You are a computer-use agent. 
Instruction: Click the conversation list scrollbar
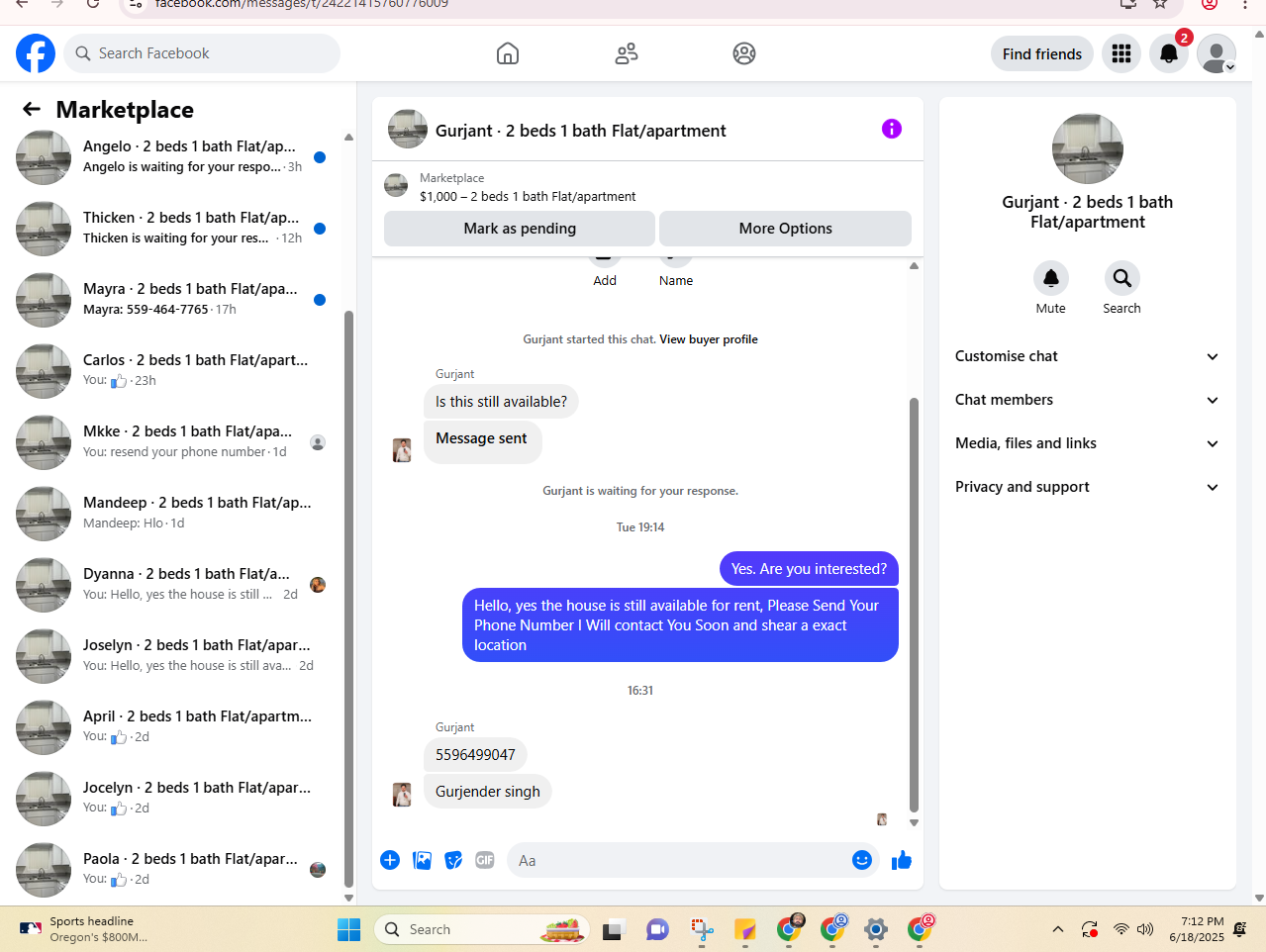tap(348, 599)
